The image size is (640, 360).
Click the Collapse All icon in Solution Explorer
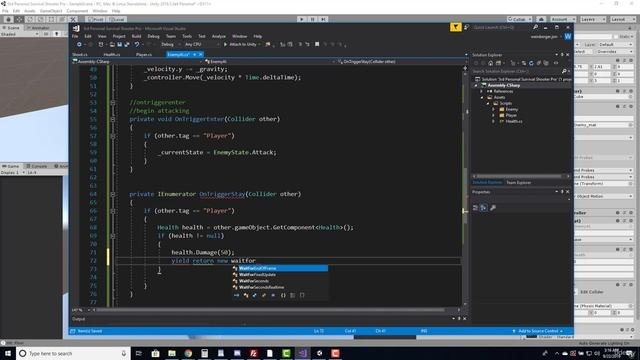tap(539, 63)
